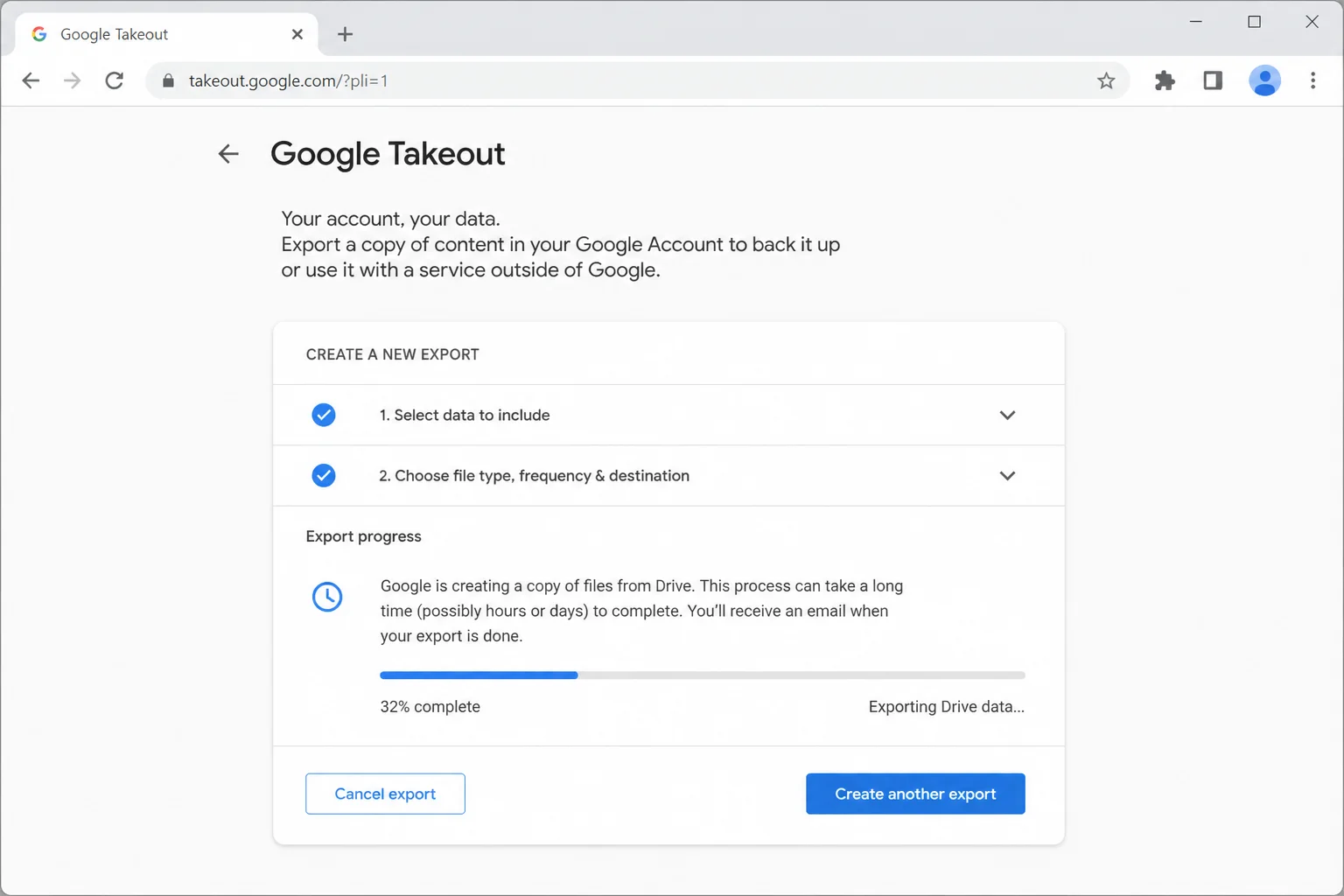Click the 'Google is creating a copy' message
This screenshot has width=1344, height=896.
641,611
